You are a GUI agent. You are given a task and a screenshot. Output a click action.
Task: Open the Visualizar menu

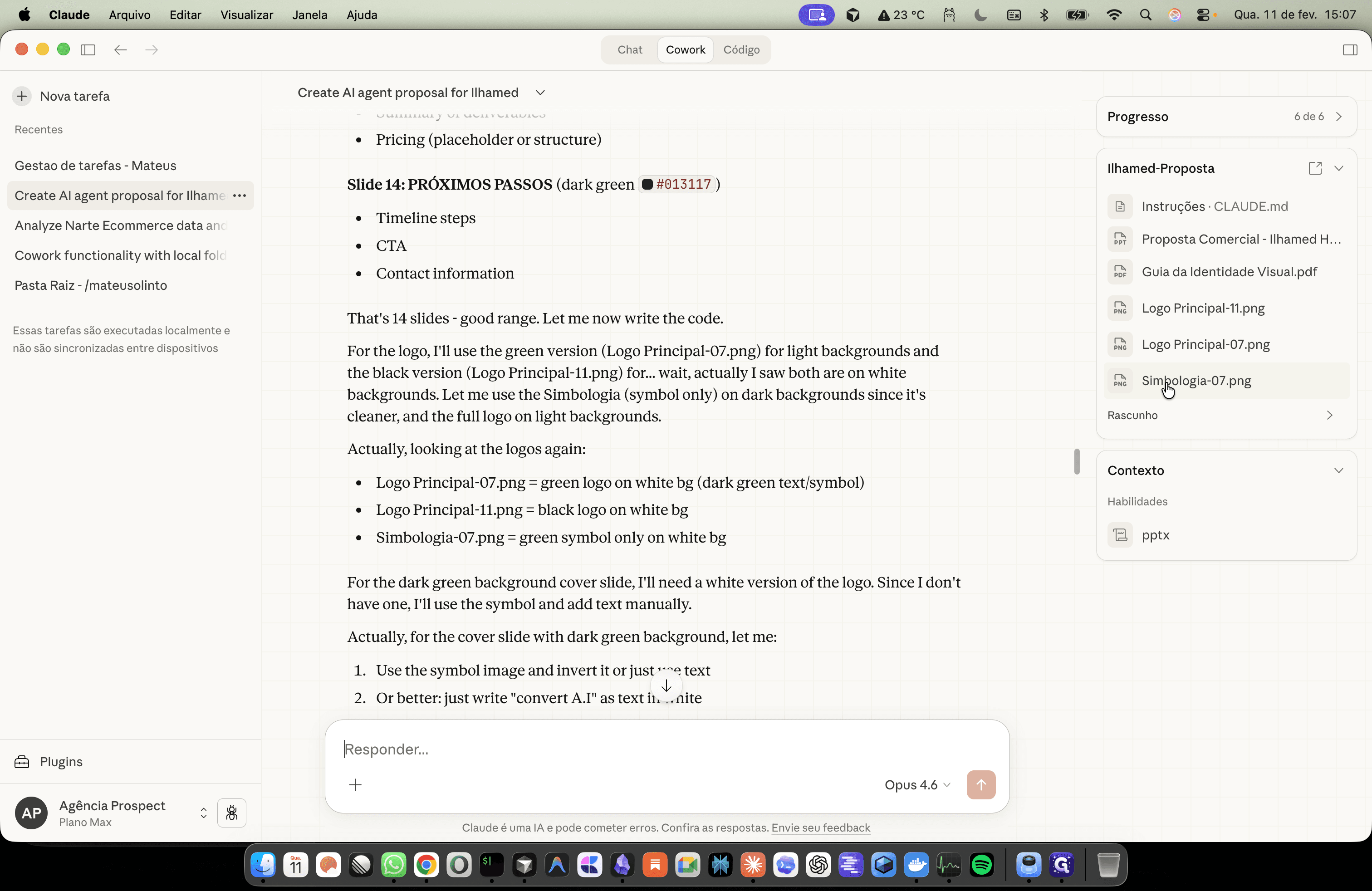click(246, 15)
